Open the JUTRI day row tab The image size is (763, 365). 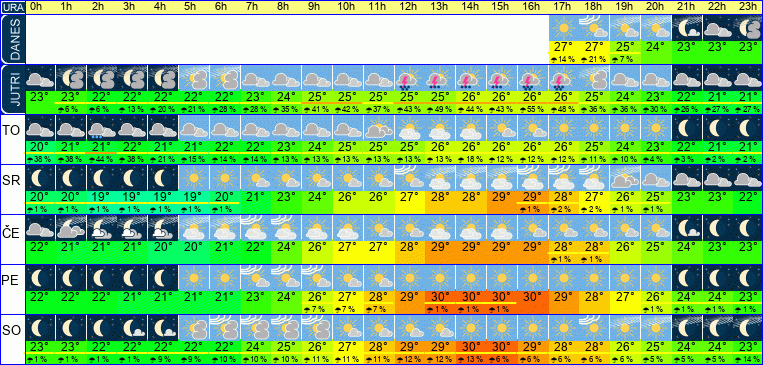tap(12, 89)
